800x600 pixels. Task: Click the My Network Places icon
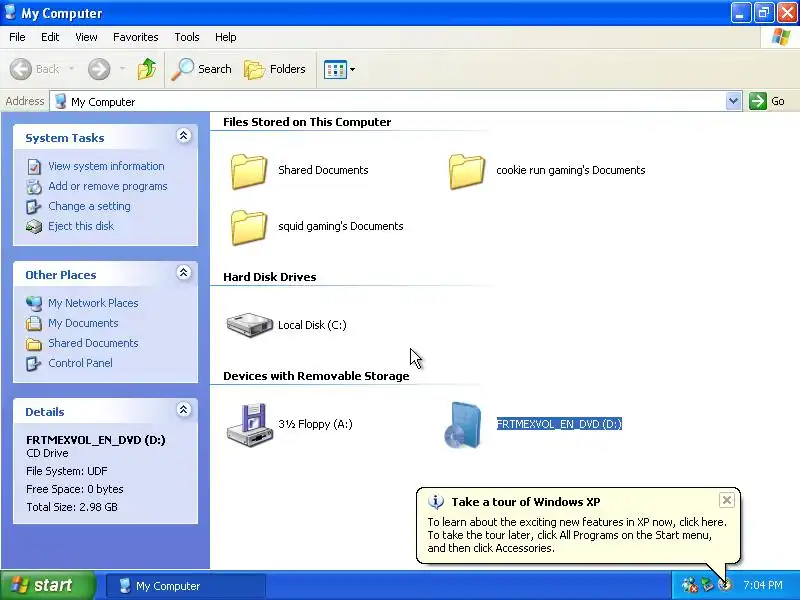click(x=34, y=304)
